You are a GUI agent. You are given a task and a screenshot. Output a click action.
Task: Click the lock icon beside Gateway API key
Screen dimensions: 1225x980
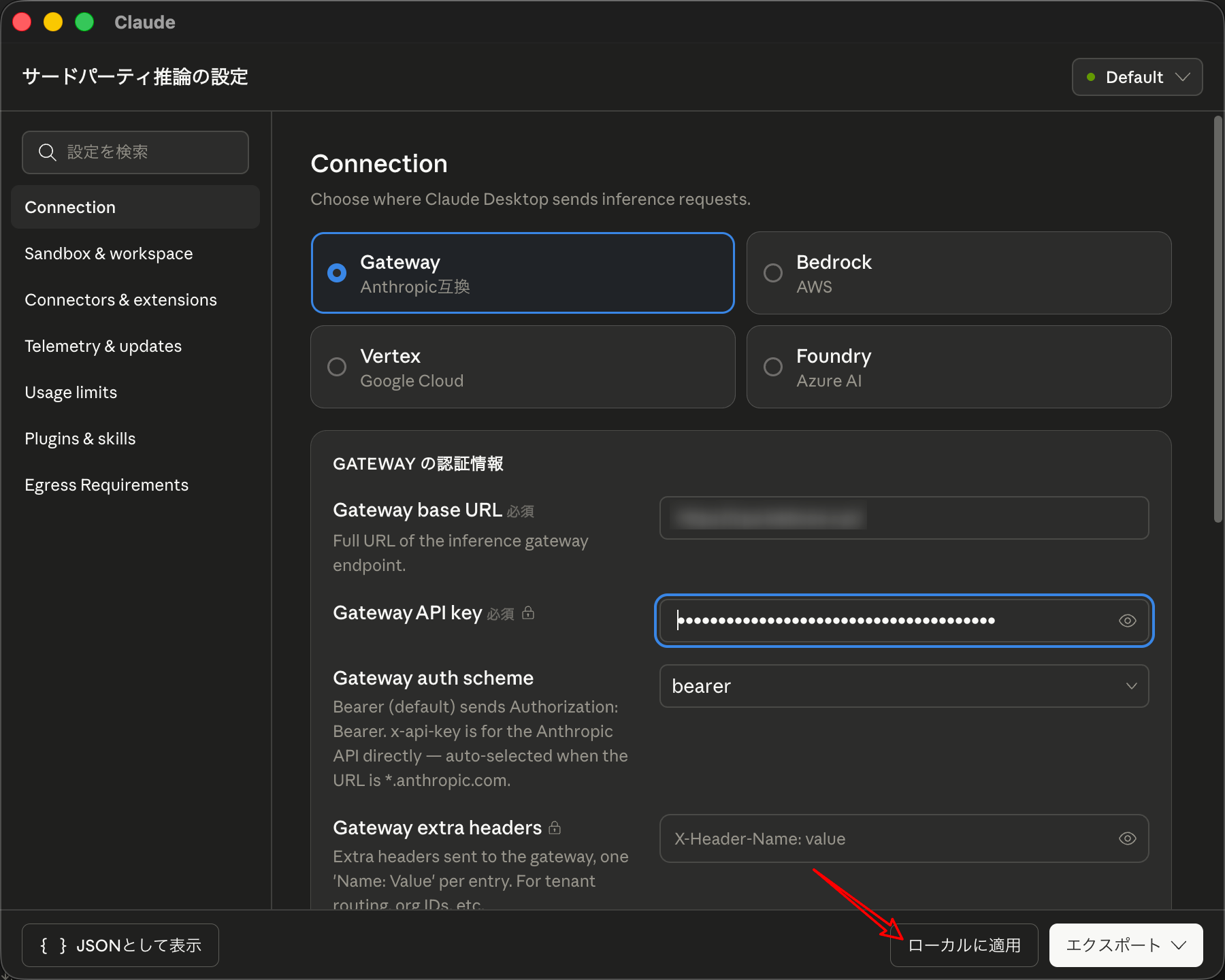coord(528,613)
